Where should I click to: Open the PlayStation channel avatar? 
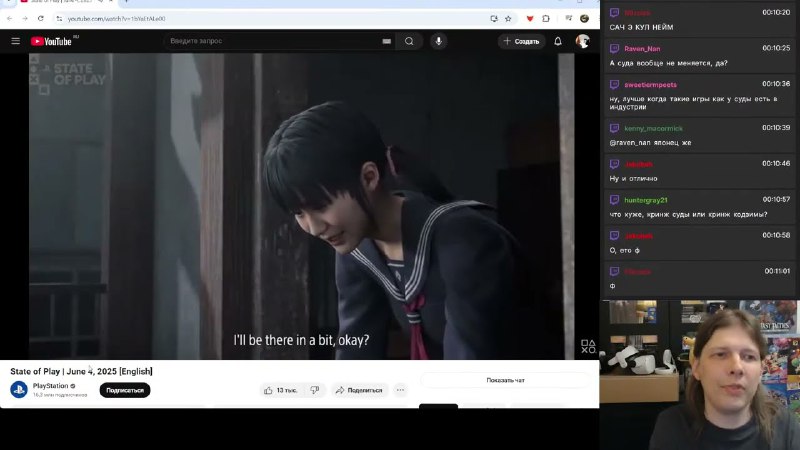(19, 390)
